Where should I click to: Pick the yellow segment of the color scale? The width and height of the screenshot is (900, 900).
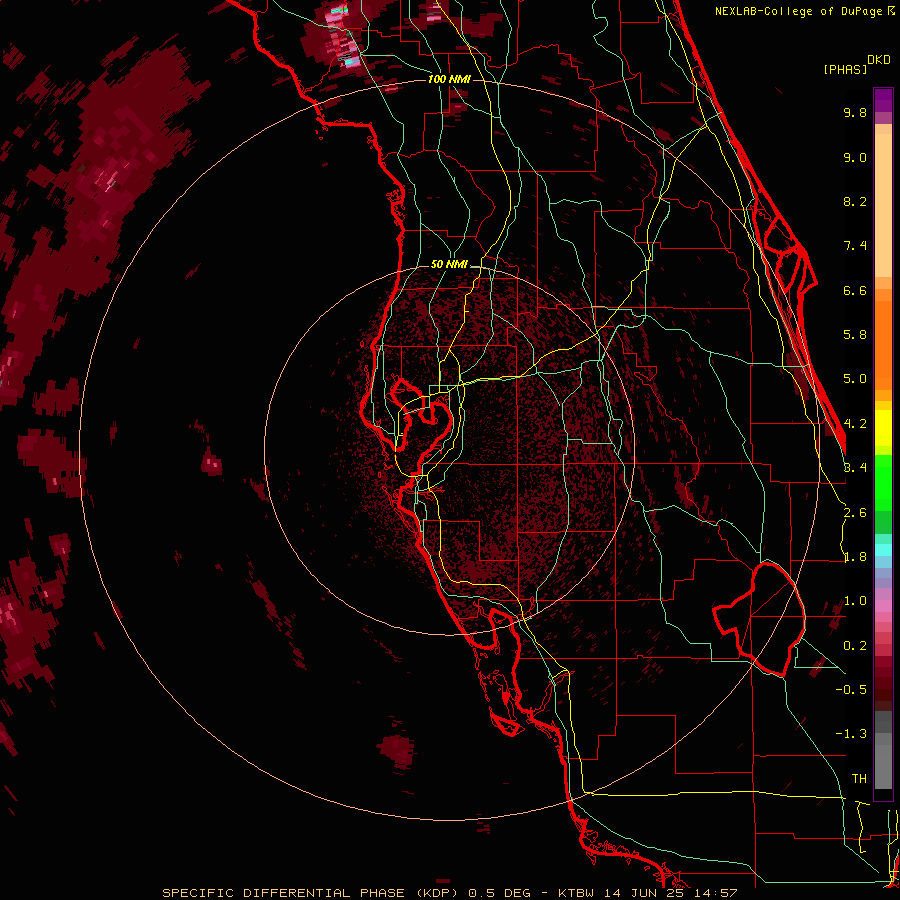tap(883, 428)
